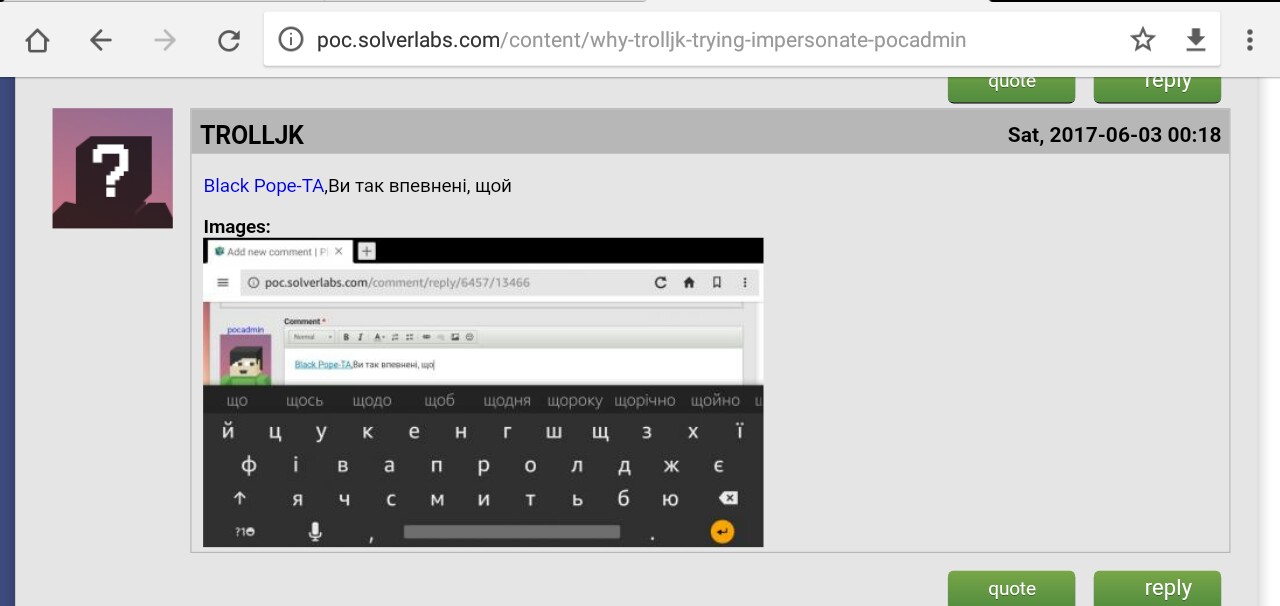Reload the page with refresh icon

[x=229, y=40]
